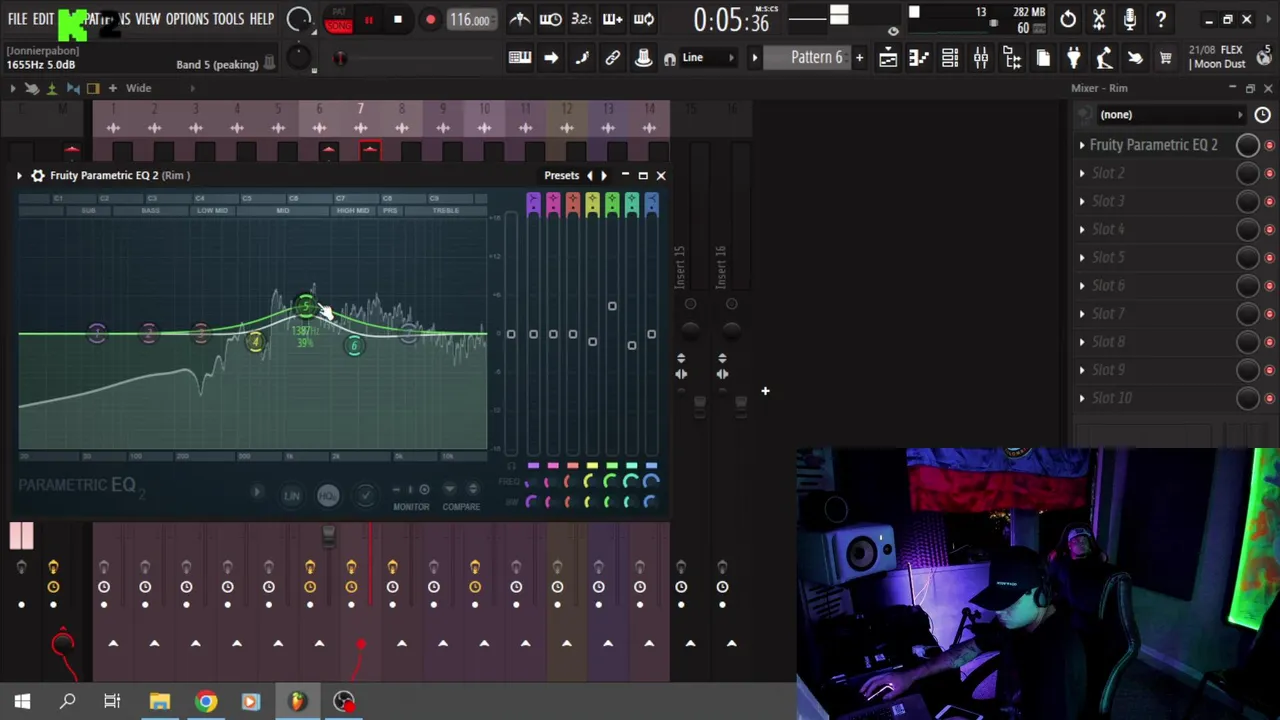Select EQ band 4 yellow node

[x=256, y=343]
